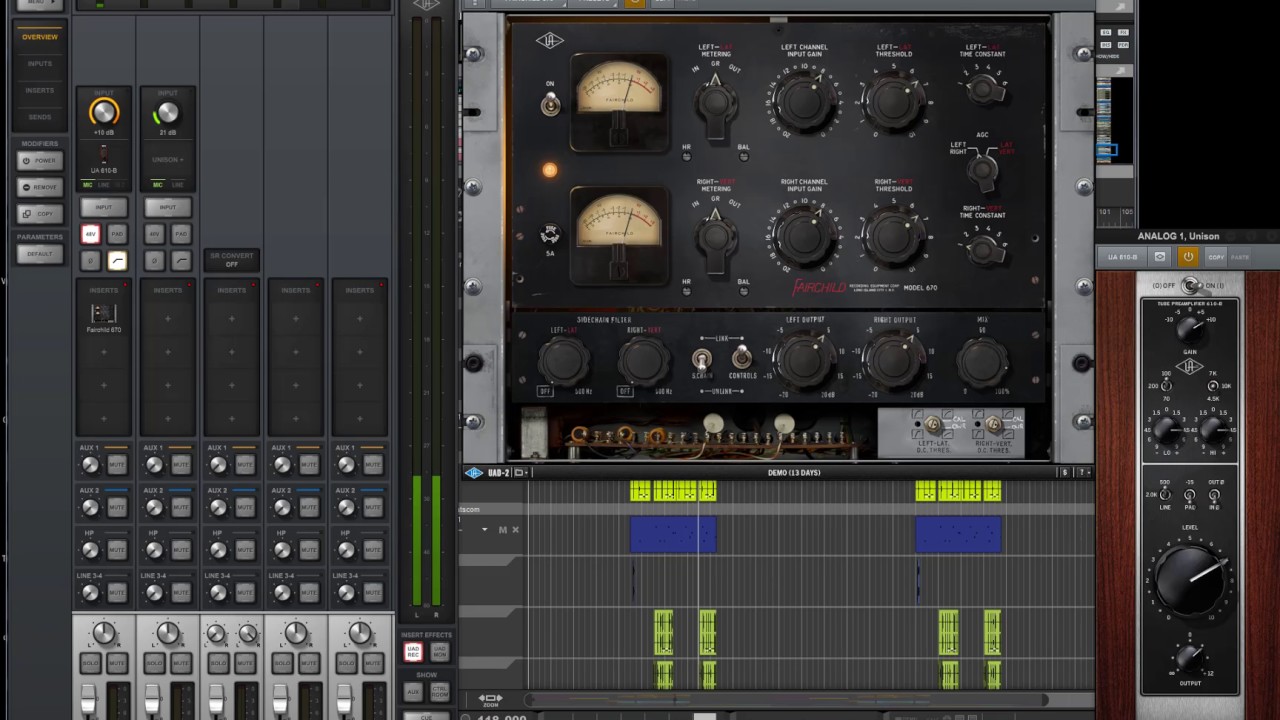Click the first yellow clip on the top track
Viewport: 1280px width, 720px height.
[640, 490]
